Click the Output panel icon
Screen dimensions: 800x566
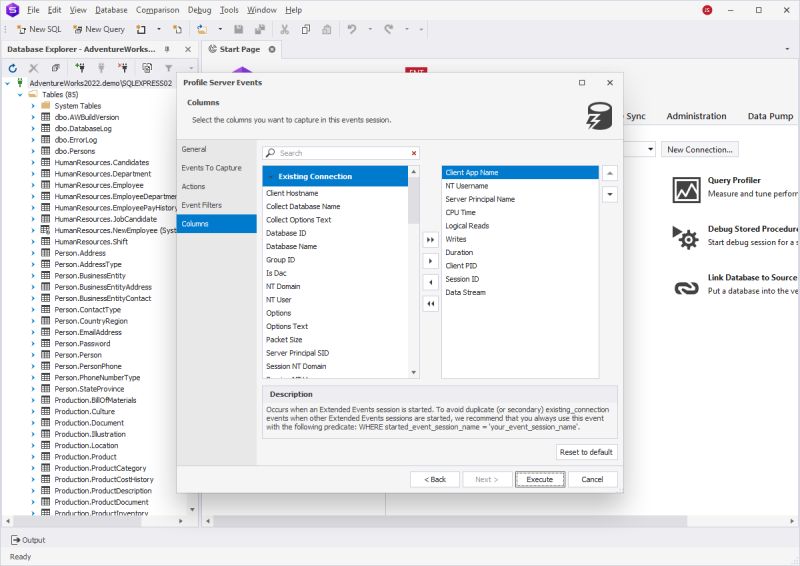[x=15, y=540]
